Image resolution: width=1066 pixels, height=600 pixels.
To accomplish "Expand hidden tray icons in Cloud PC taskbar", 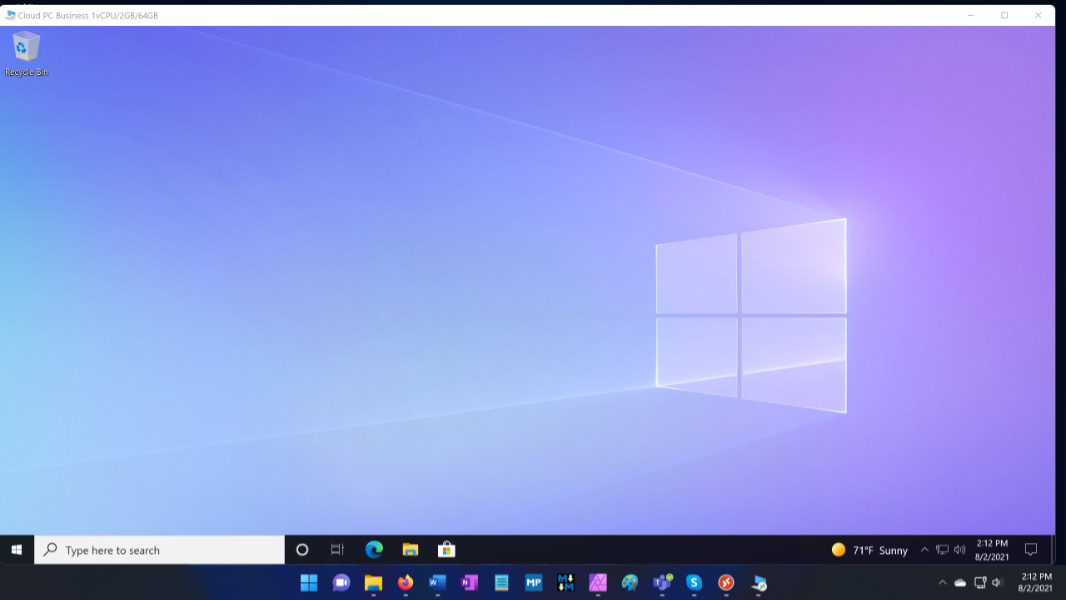I will coord(924,550).
